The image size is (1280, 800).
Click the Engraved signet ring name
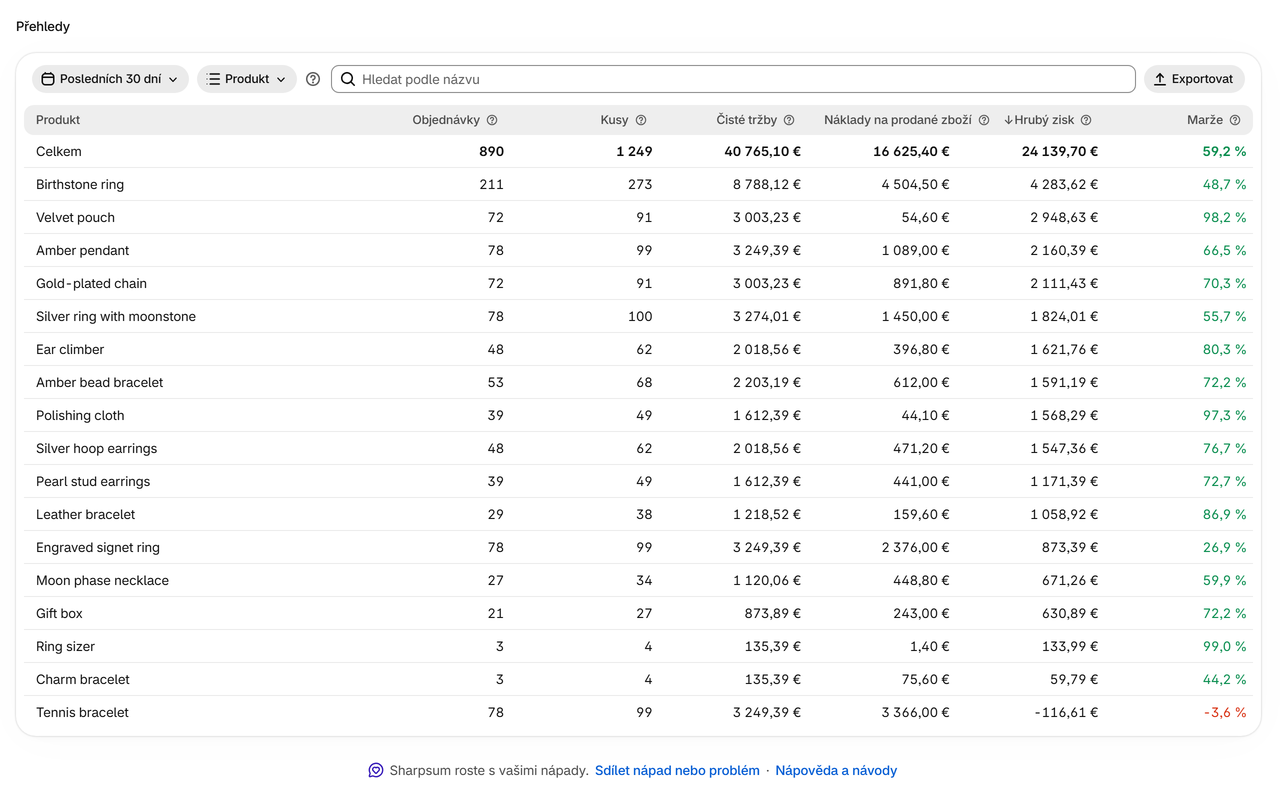coord(98,548)
